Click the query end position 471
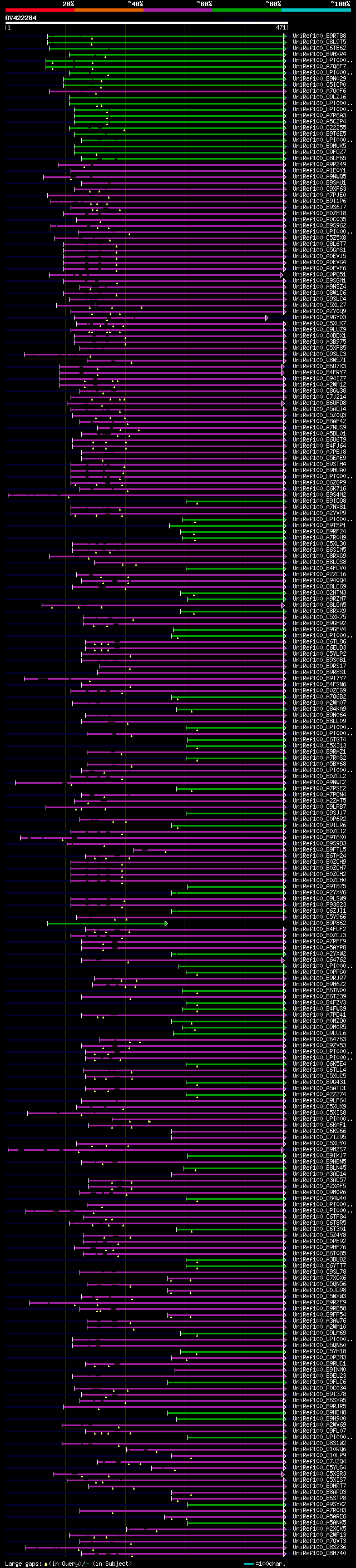 280,27
